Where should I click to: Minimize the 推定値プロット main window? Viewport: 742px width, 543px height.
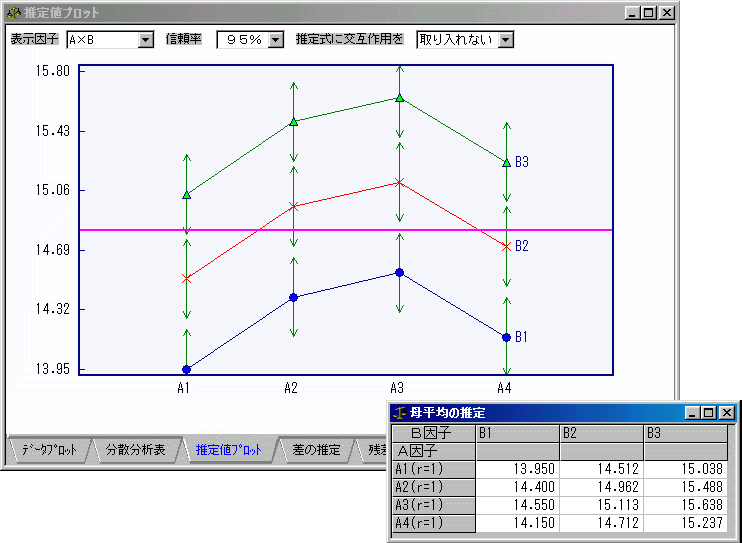pos(632,14)
